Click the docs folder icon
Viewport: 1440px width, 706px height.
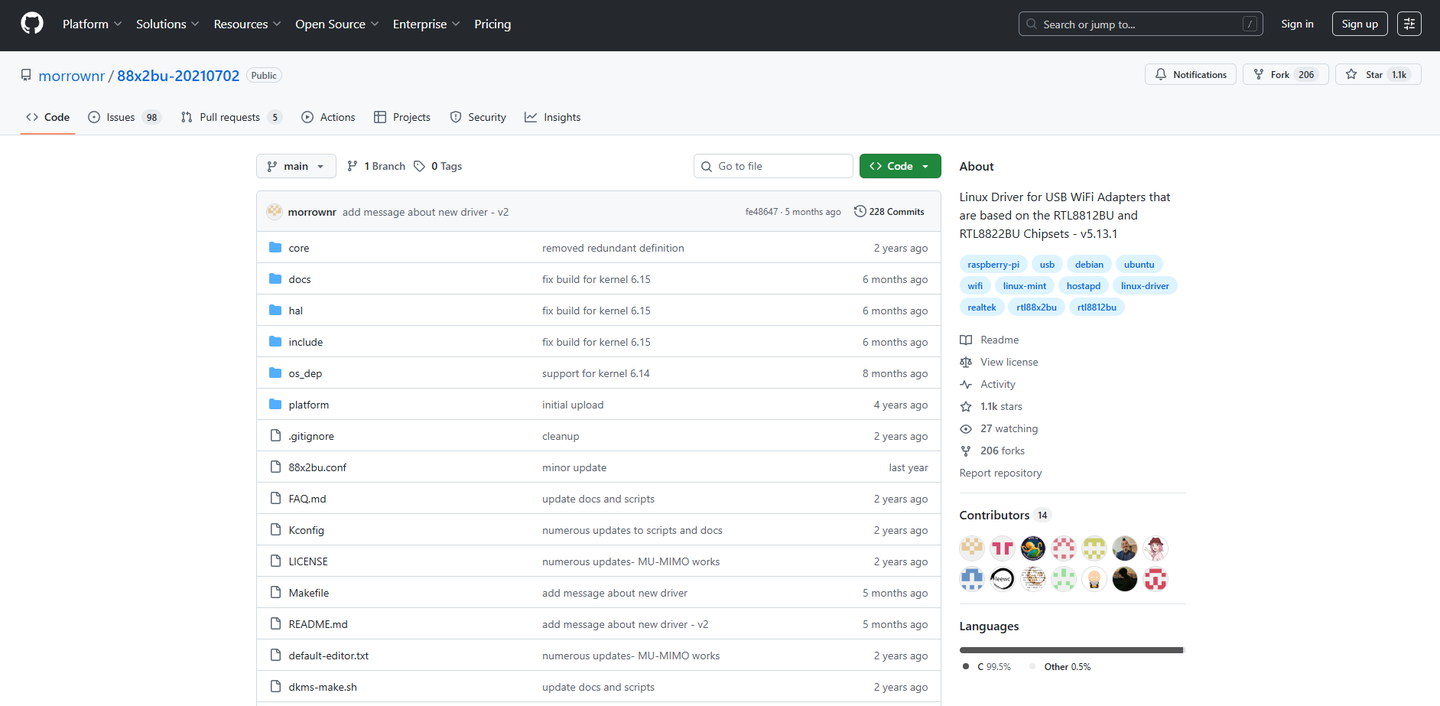click(x=276, y=279)
